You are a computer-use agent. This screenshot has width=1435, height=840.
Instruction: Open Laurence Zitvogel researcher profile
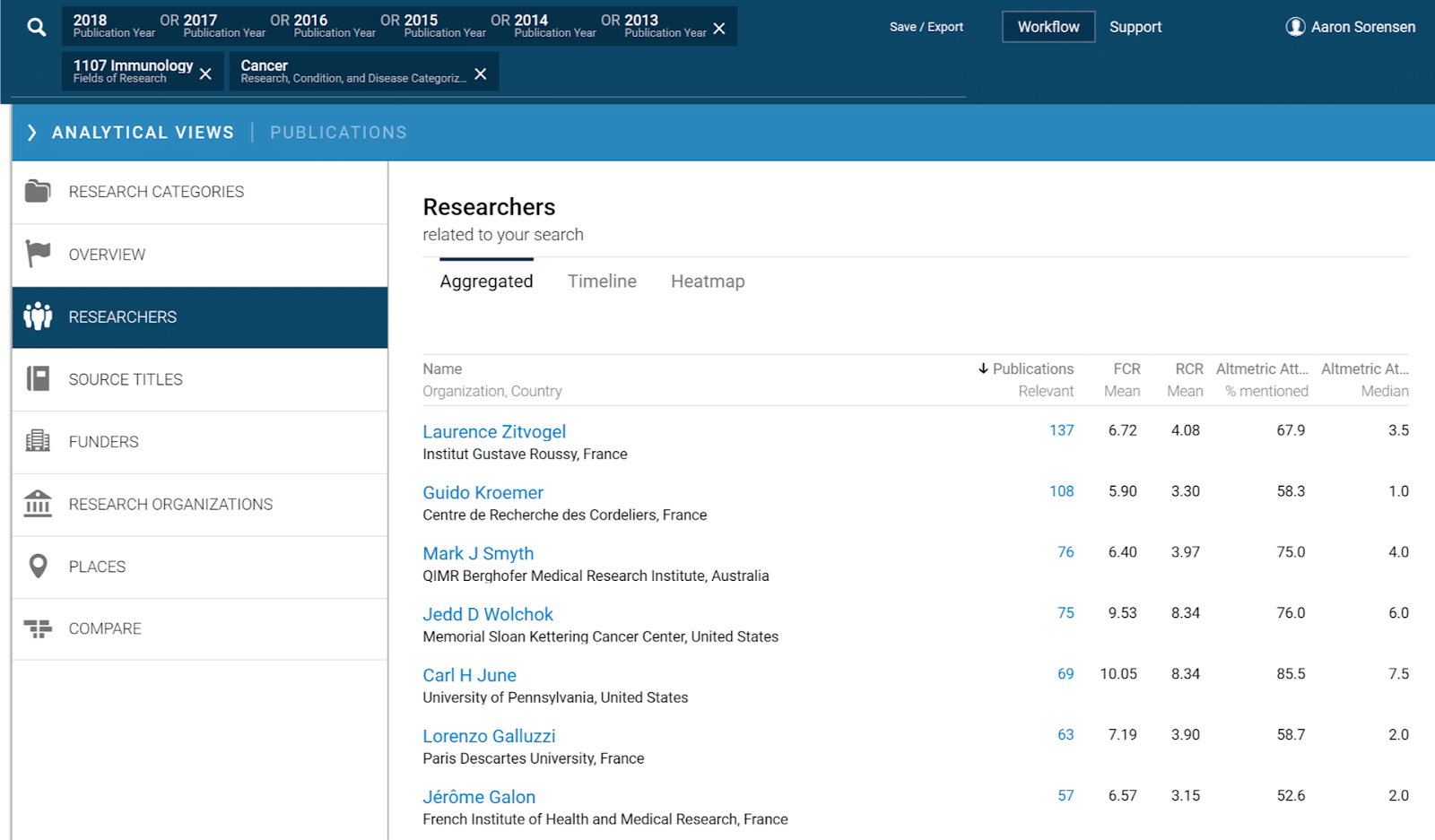(494, 432)
